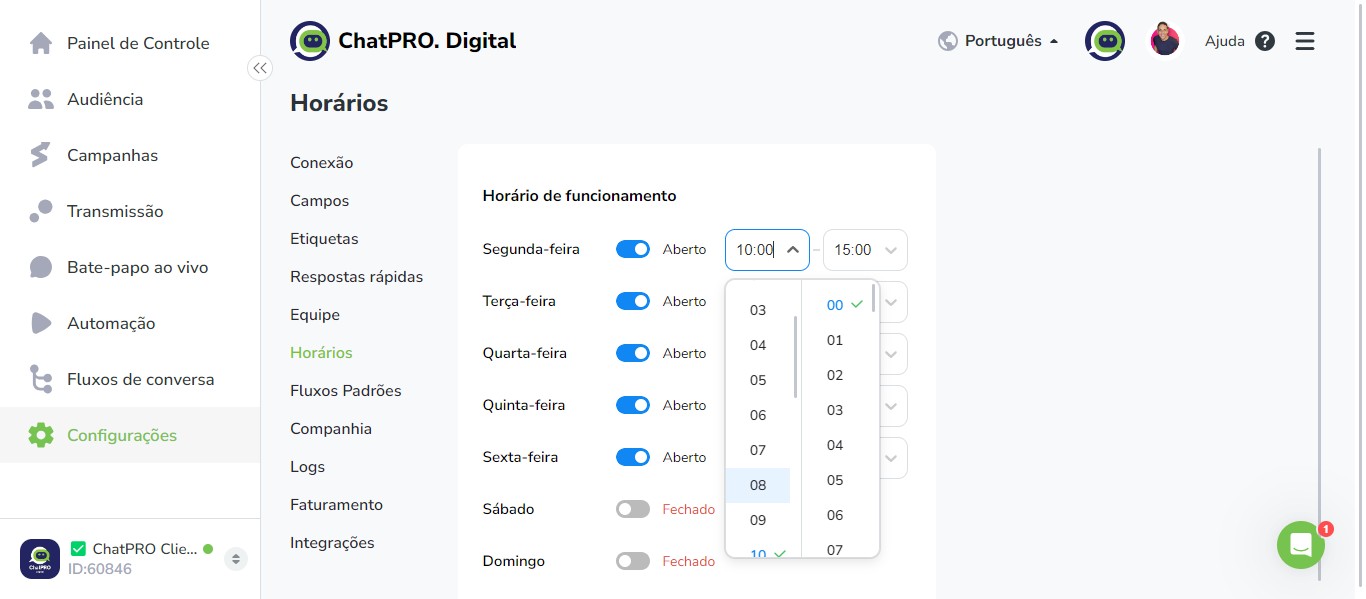This screenshot has height=599, width=1366.
Task: Click the Bate-papo ao vivo chat bubble icon
Action: tap(41, 267)
